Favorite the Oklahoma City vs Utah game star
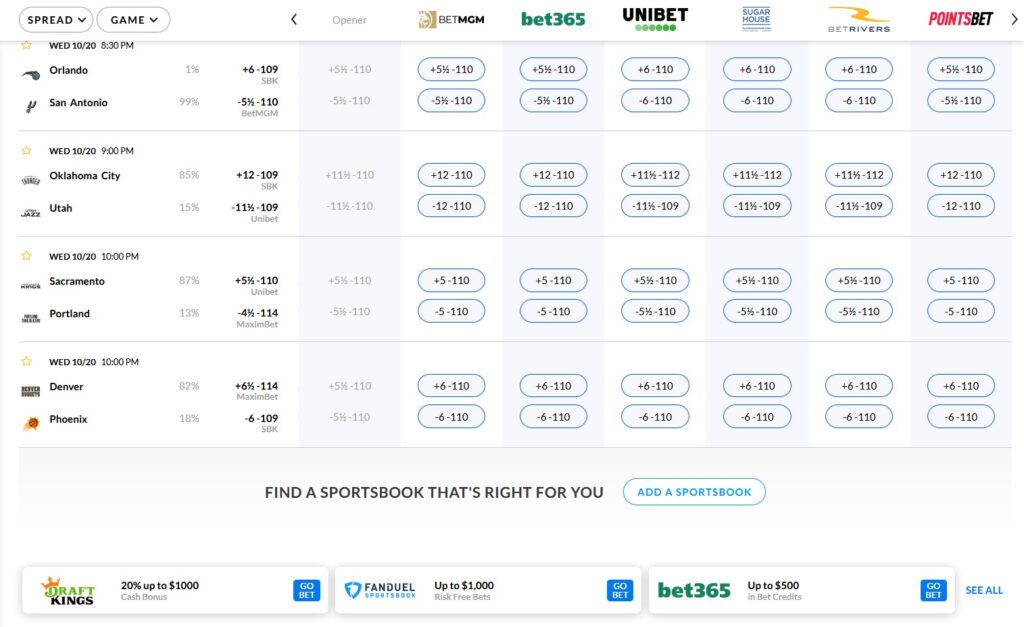This screenshot has height=627, width=1024. (26, 150)
